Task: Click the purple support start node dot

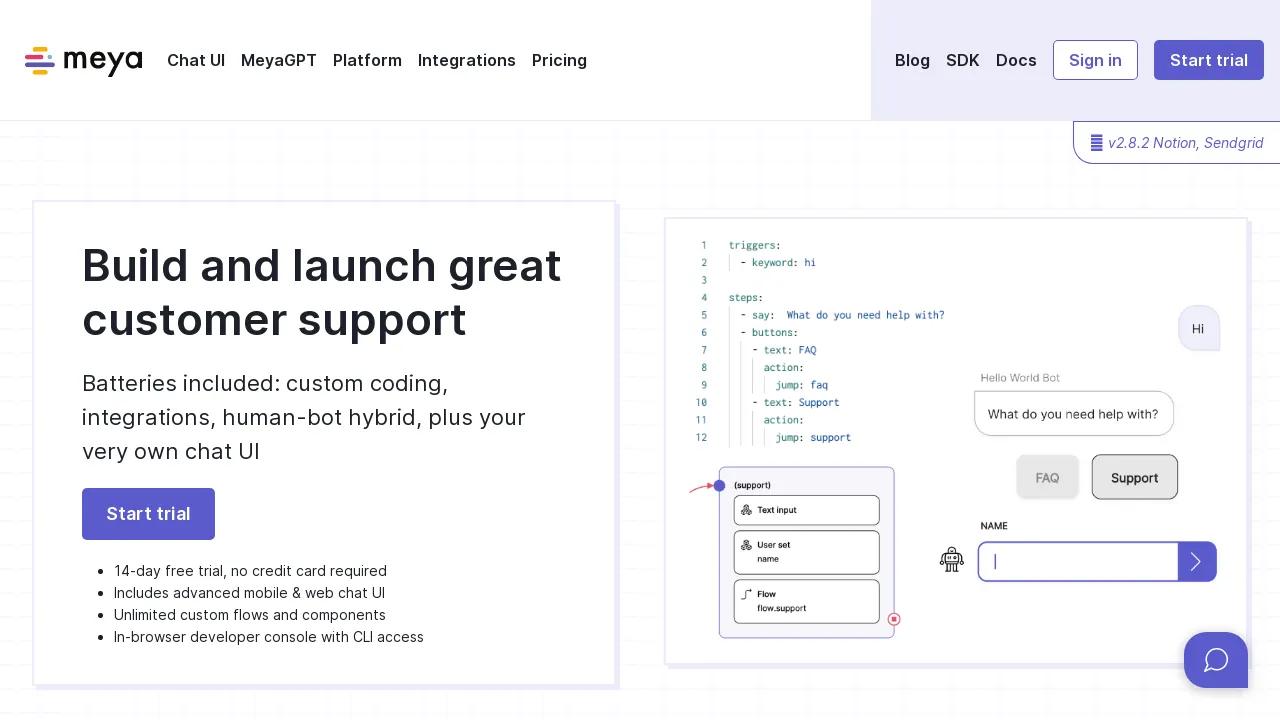Action: pyautogui.click(x=719, y=486)
